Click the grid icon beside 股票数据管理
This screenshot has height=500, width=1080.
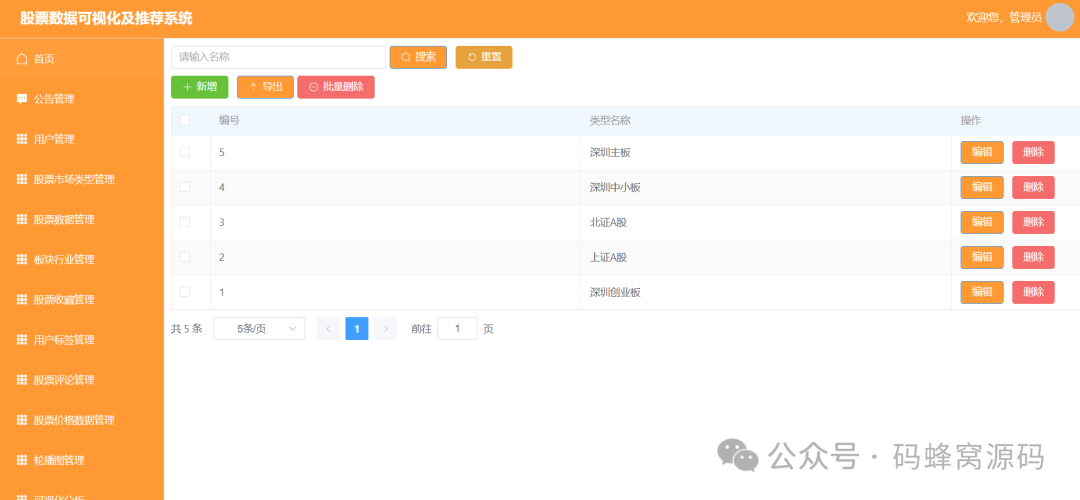point(21,219)
